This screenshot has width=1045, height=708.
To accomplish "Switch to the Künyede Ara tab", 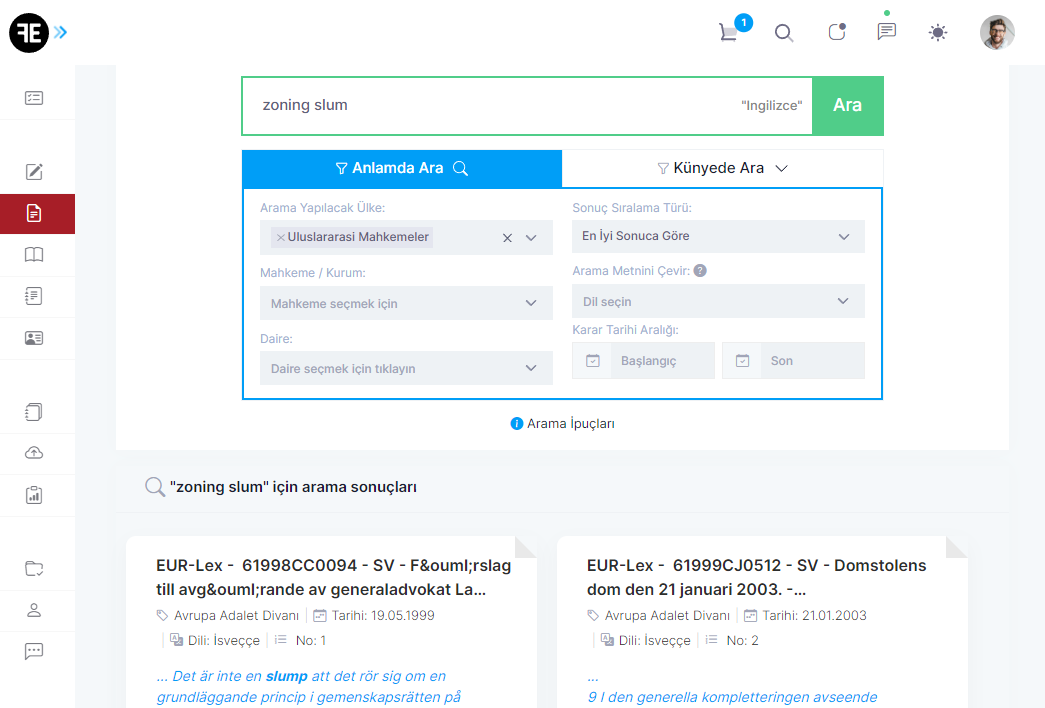I will (722, 168).
